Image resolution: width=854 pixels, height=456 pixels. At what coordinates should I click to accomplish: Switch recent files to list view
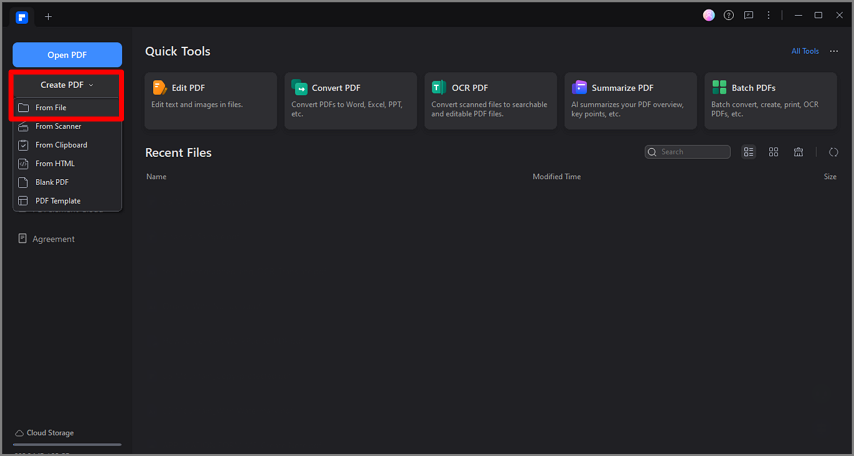tap(749, 152)
